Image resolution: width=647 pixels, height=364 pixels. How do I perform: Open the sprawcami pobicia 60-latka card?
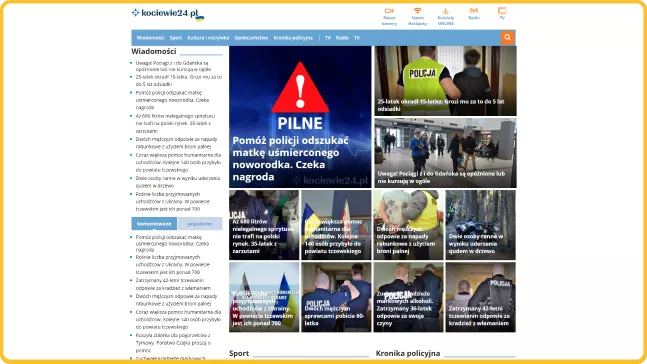[x=336, y=297]
